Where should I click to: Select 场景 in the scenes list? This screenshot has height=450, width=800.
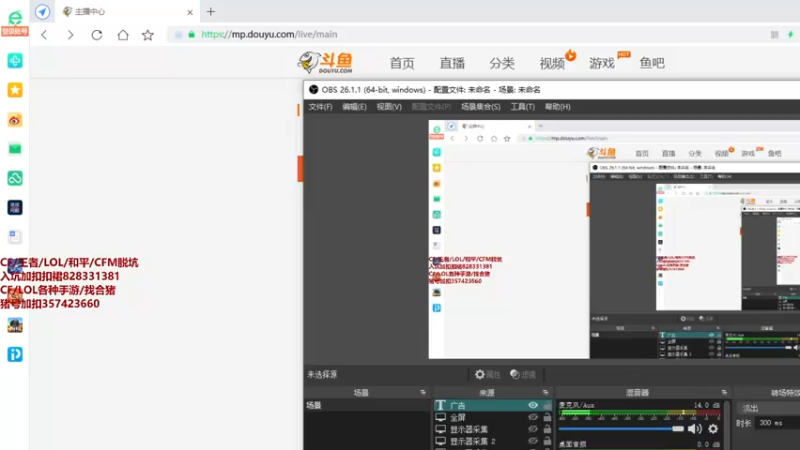pyautogui.click(x=367, y=405)
